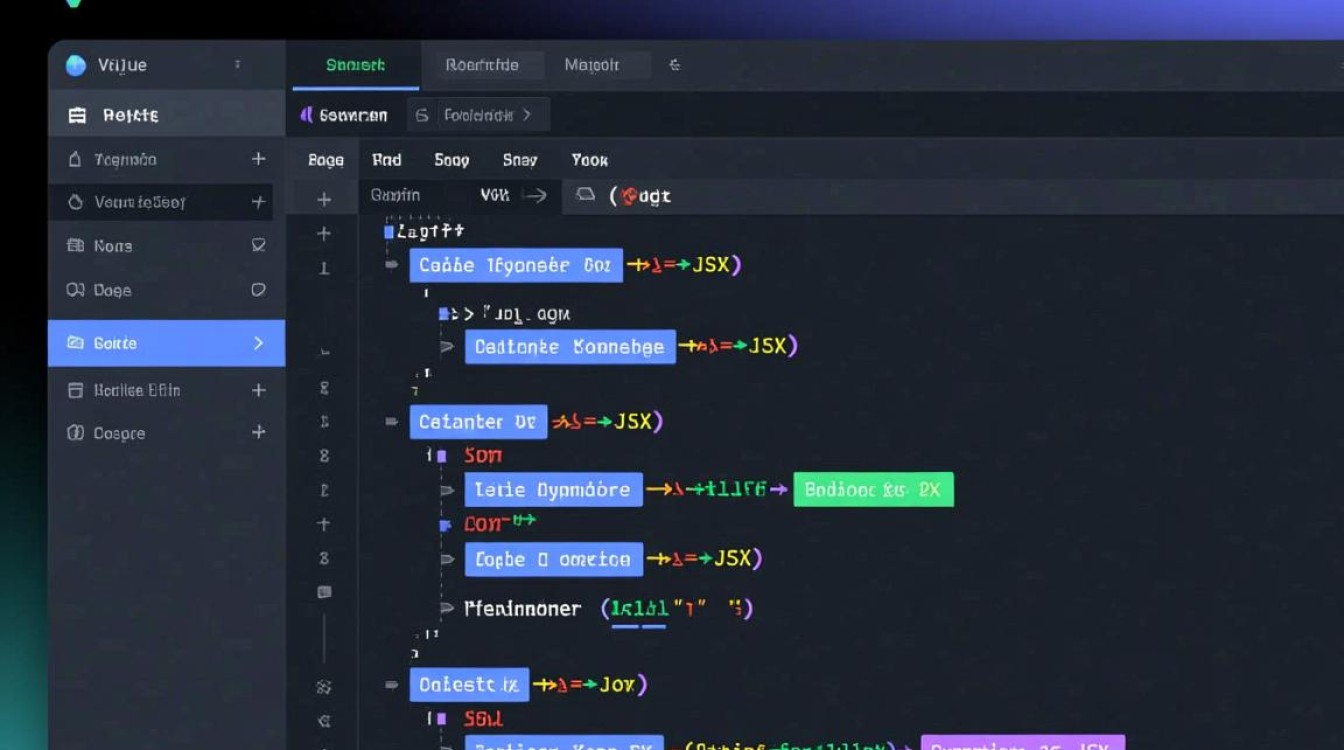Image resolution: width=1344 pixels, height=750 pixels.
Task: Open the dropdown arrows next to Vtijue
Action: [237, 65]
